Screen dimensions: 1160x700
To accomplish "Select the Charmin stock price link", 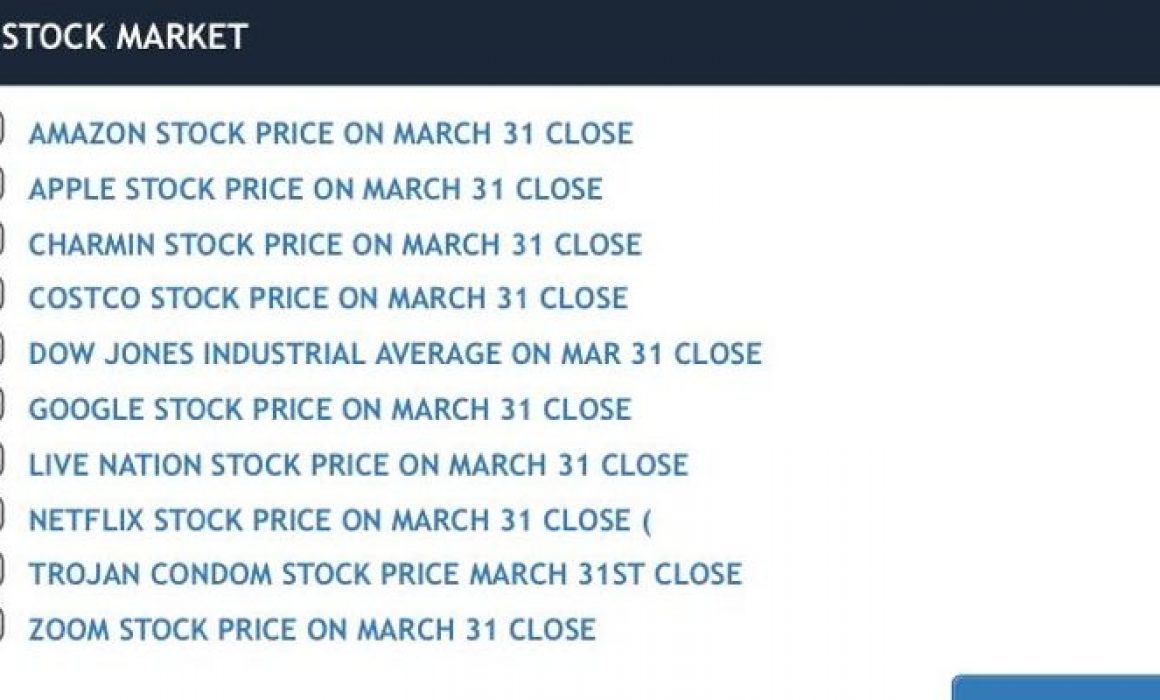I will (x=334, y=244).
